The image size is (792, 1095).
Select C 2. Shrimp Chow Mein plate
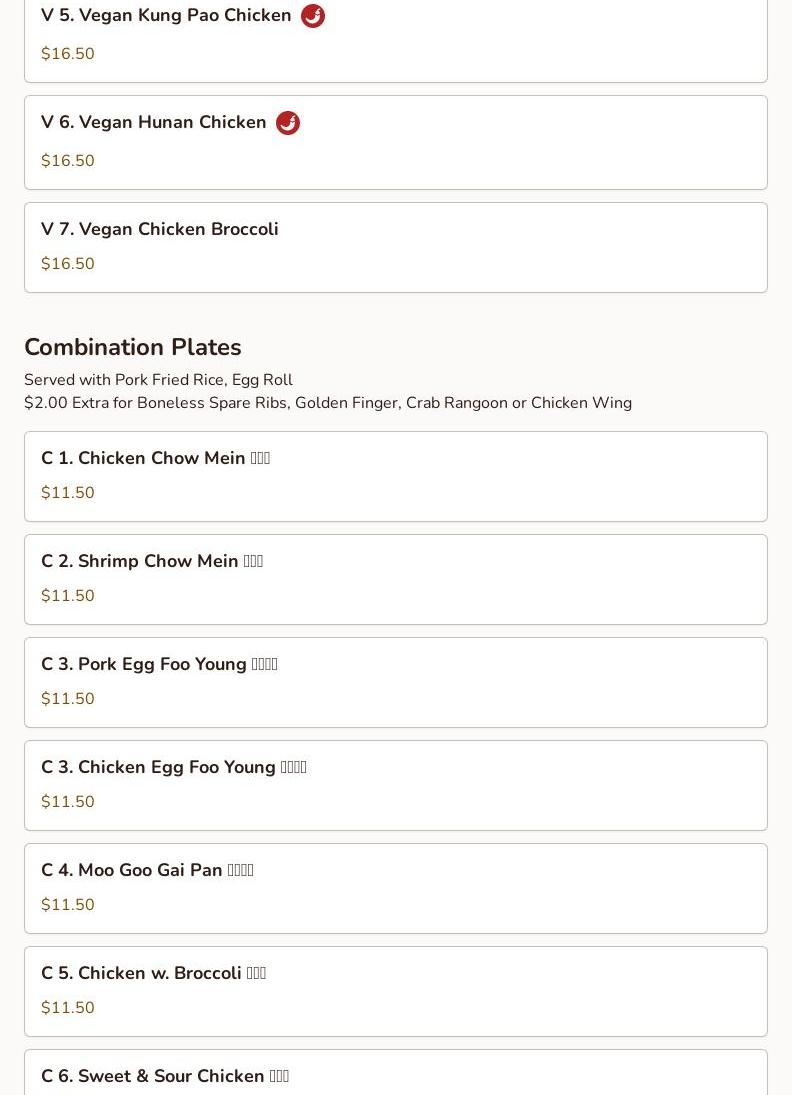[152, 561]
